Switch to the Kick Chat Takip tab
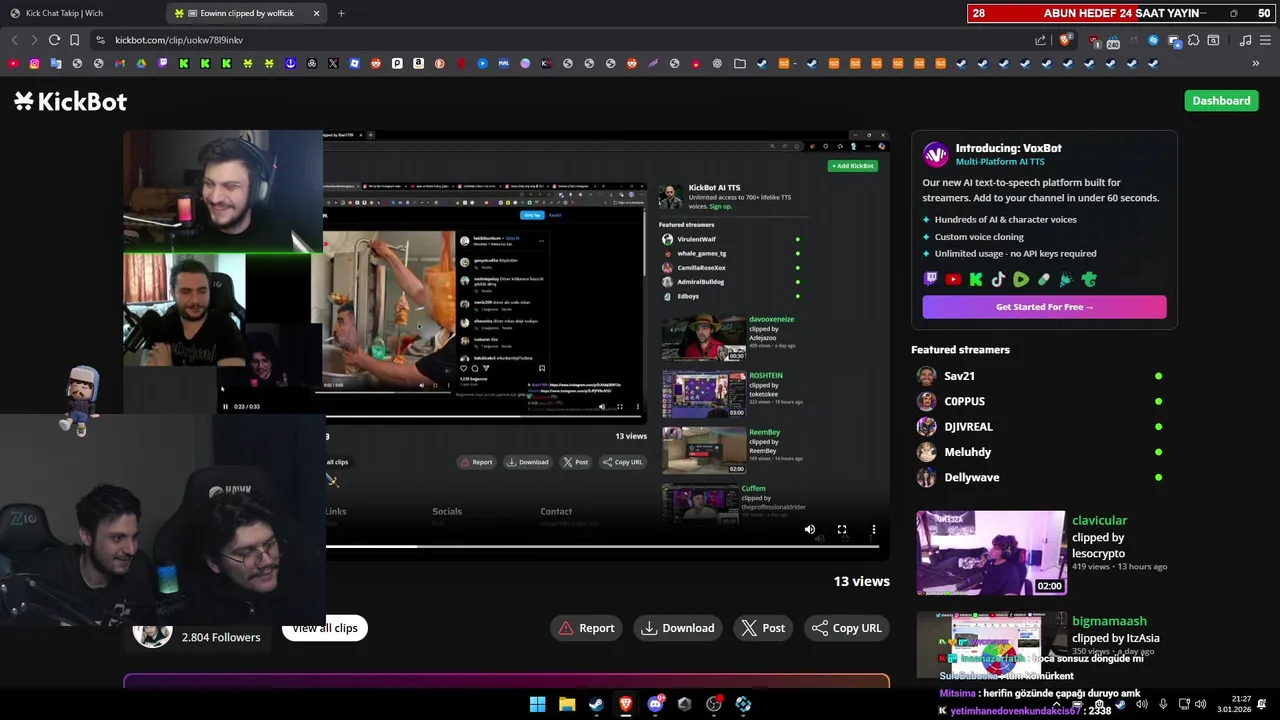Viewport: 1280px width, 720px height. (x=82, y=13)
